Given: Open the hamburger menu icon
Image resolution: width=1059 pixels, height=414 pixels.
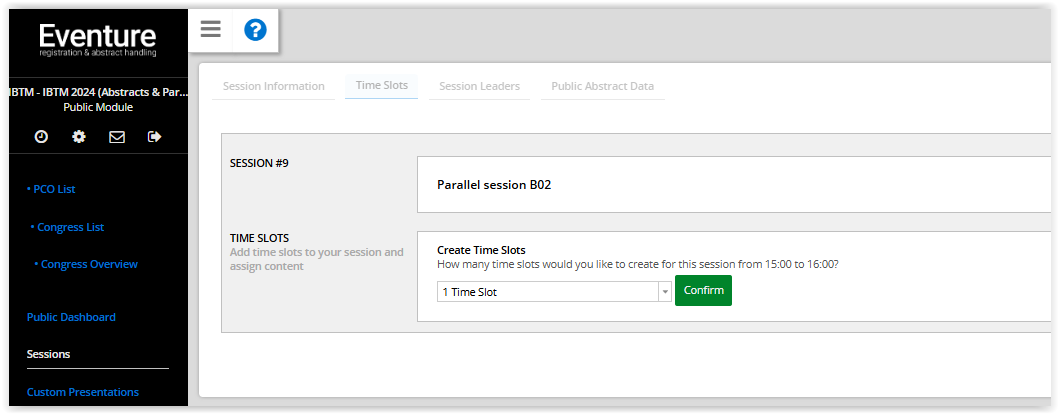Looking at the screenshot, I should click(x=211, y=29).
